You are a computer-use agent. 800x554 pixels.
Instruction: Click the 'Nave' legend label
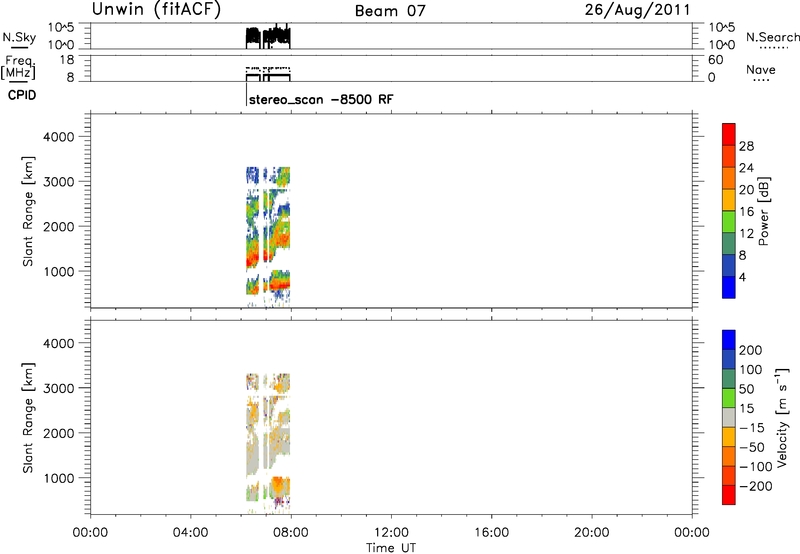click(x=761, y=70)
